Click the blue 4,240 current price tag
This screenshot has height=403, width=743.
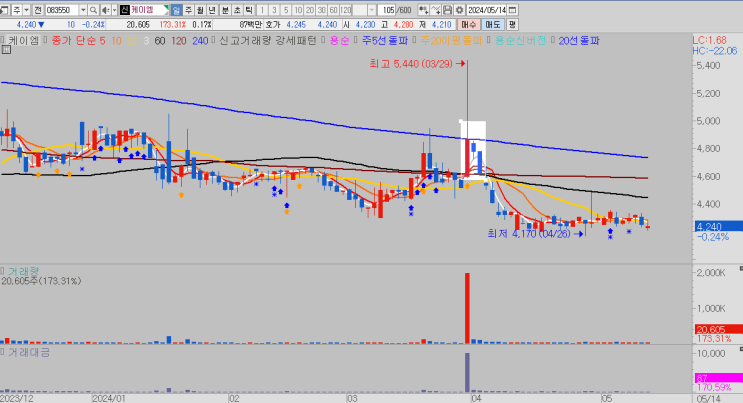click(x=718, y=227)
